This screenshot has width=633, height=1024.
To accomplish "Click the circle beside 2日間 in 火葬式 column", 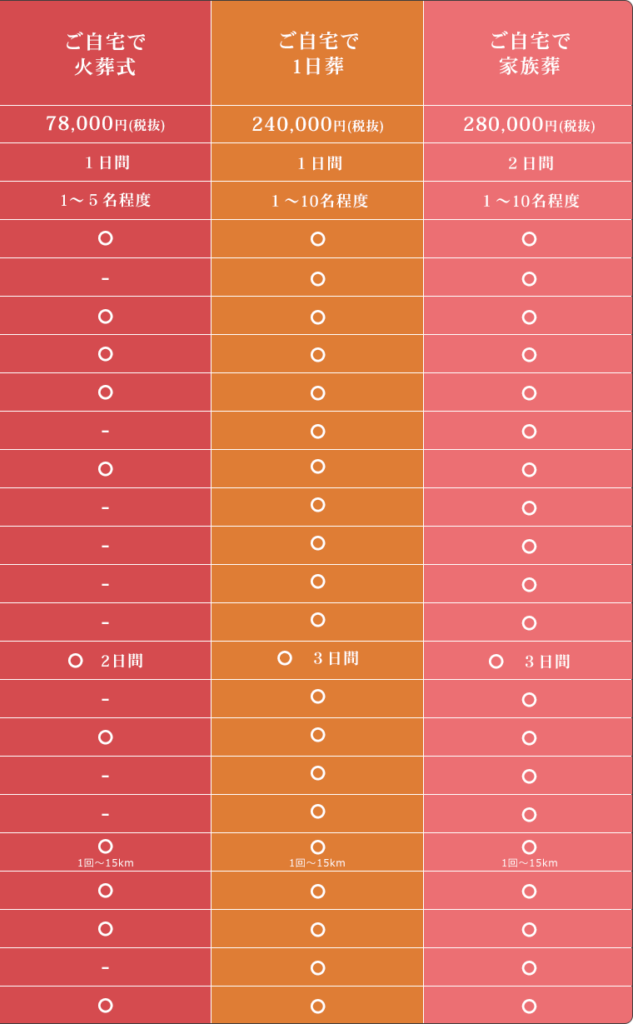I will (x=75, y=661).
